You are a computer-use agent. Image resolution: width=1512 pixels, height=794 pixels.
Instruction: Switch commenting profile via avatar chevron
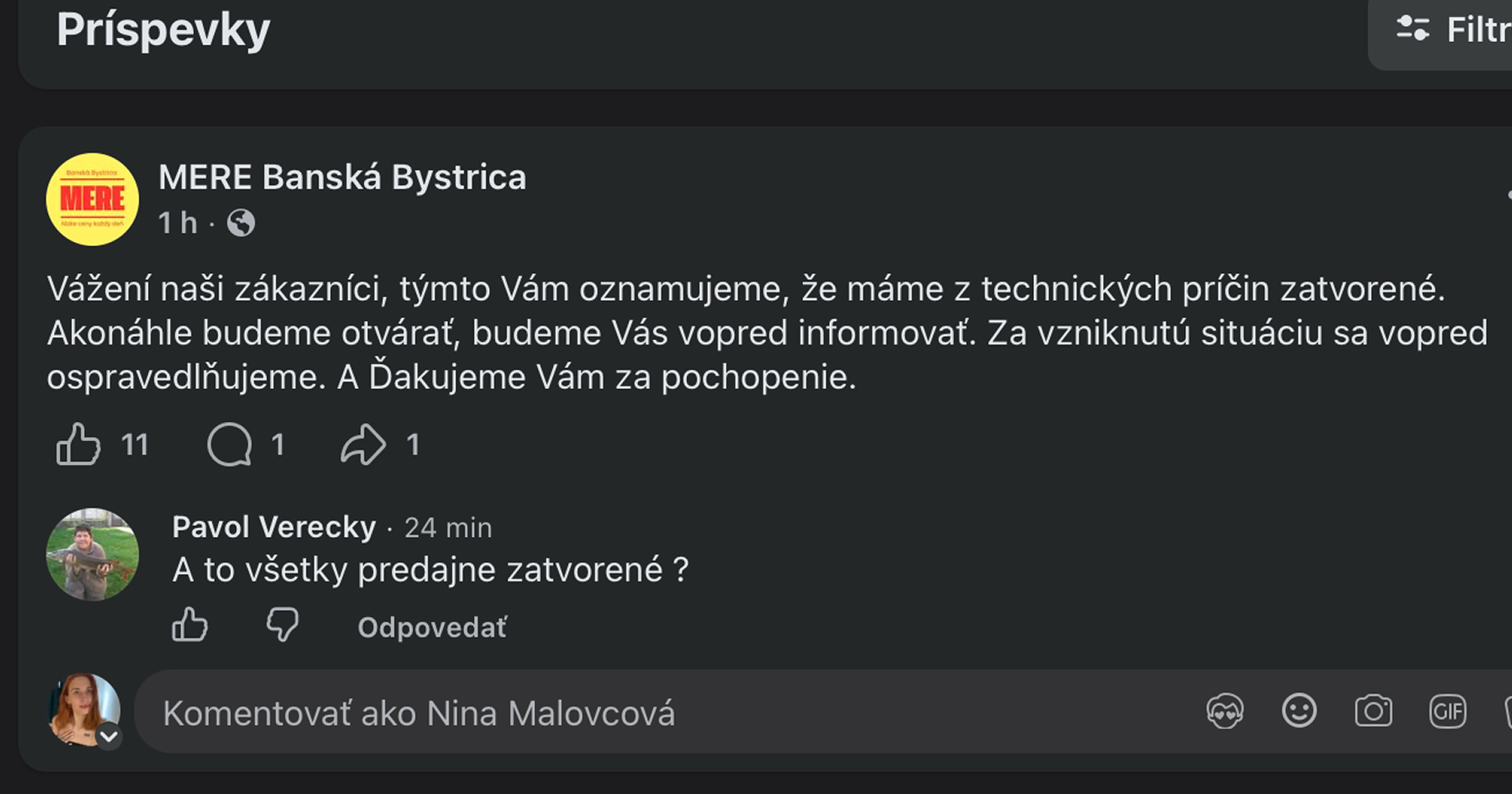pos(109,737)
